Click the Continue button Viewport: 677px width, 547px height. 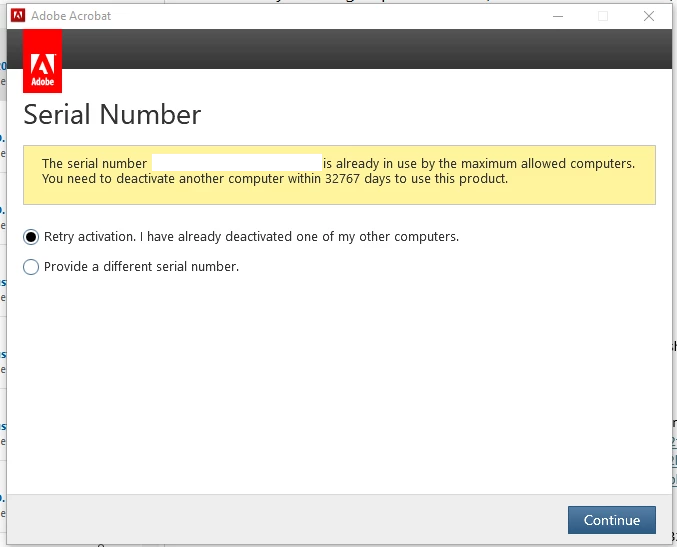[611, 520]
